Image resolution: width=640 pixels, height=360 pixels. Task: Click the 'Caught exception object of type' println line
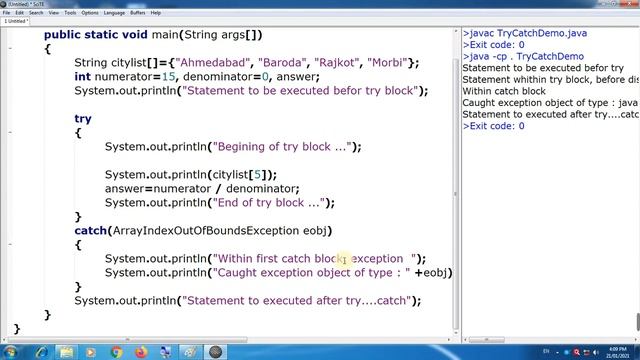(279, 273)
